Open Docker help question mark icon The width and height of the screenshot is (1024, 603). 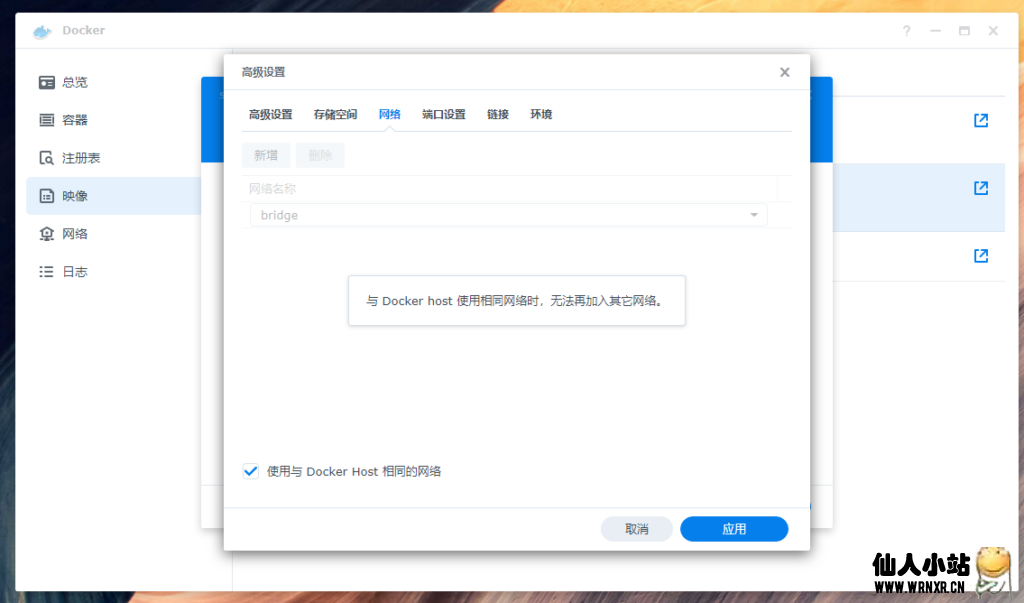(x=906, y=31)
